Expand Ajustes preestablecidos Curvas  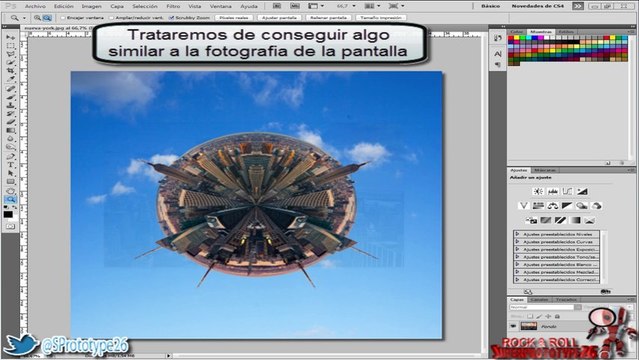(x=518, y=242)
